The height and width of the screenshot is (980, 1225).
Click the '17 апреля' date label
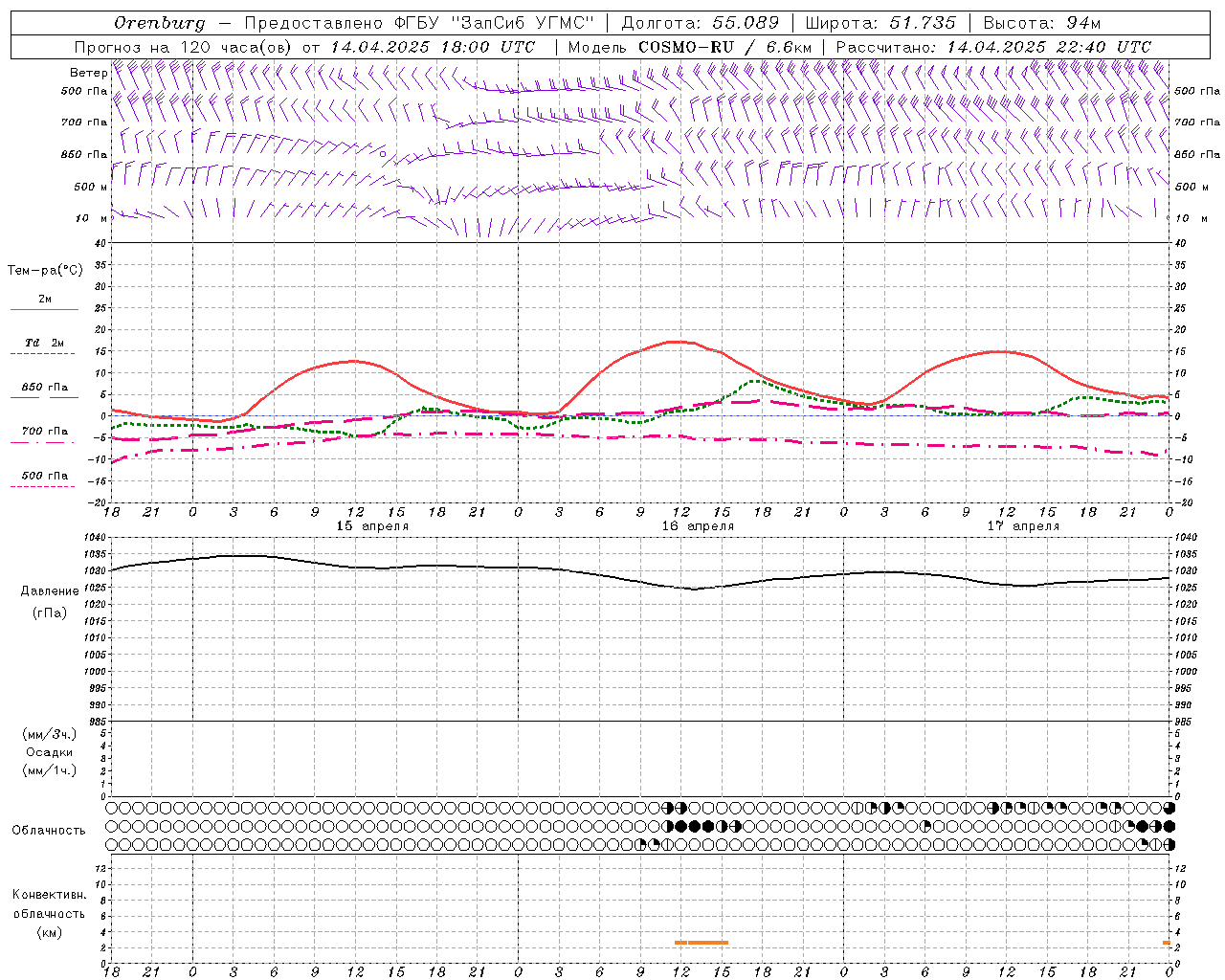(x=1023, y=526)
